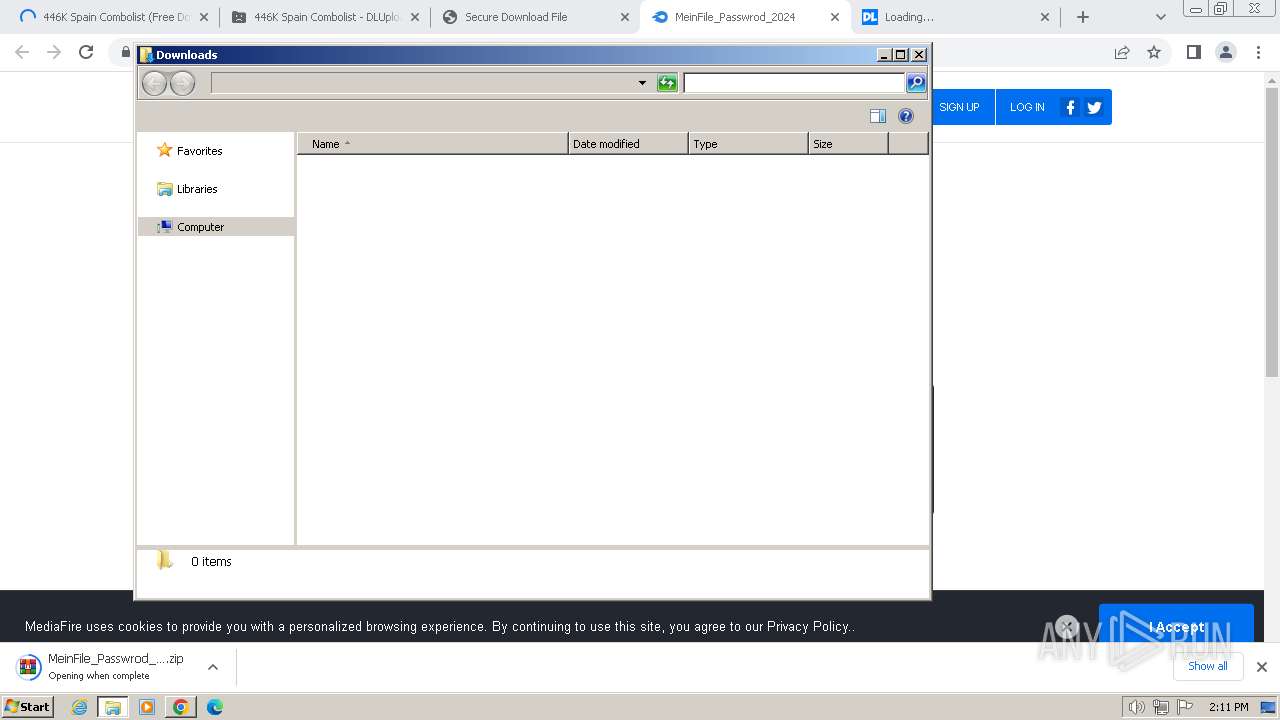This screenshot has height=720, width=1280.
Task: Refresh the Downloads folder with the green button
Action: point(667,83)
